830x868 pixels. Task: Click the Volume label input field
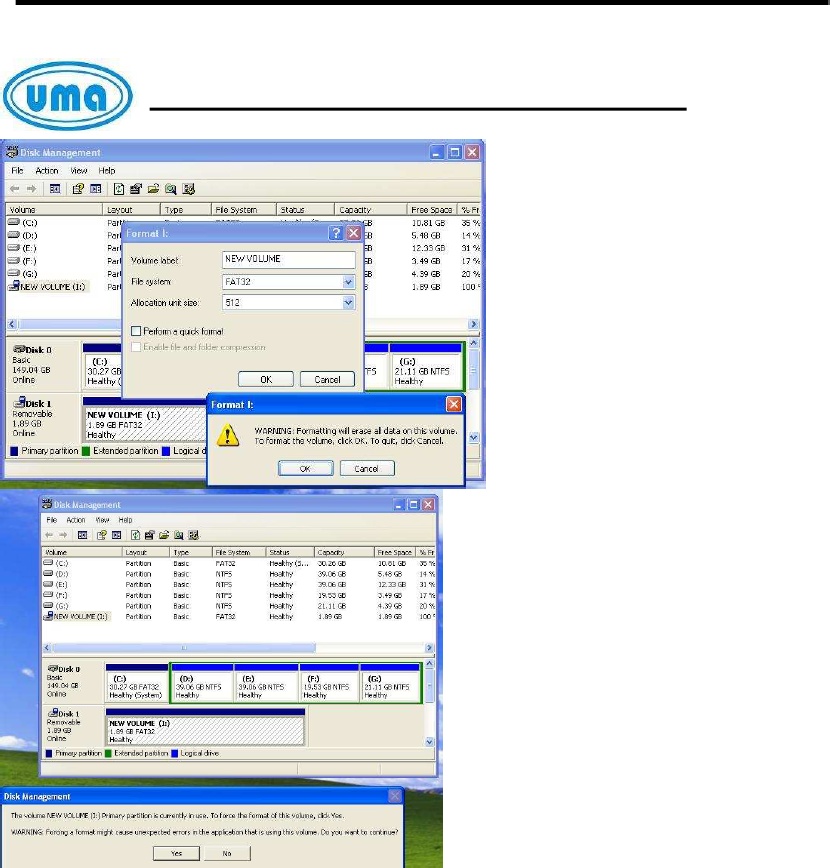click(x=288, y=260)
